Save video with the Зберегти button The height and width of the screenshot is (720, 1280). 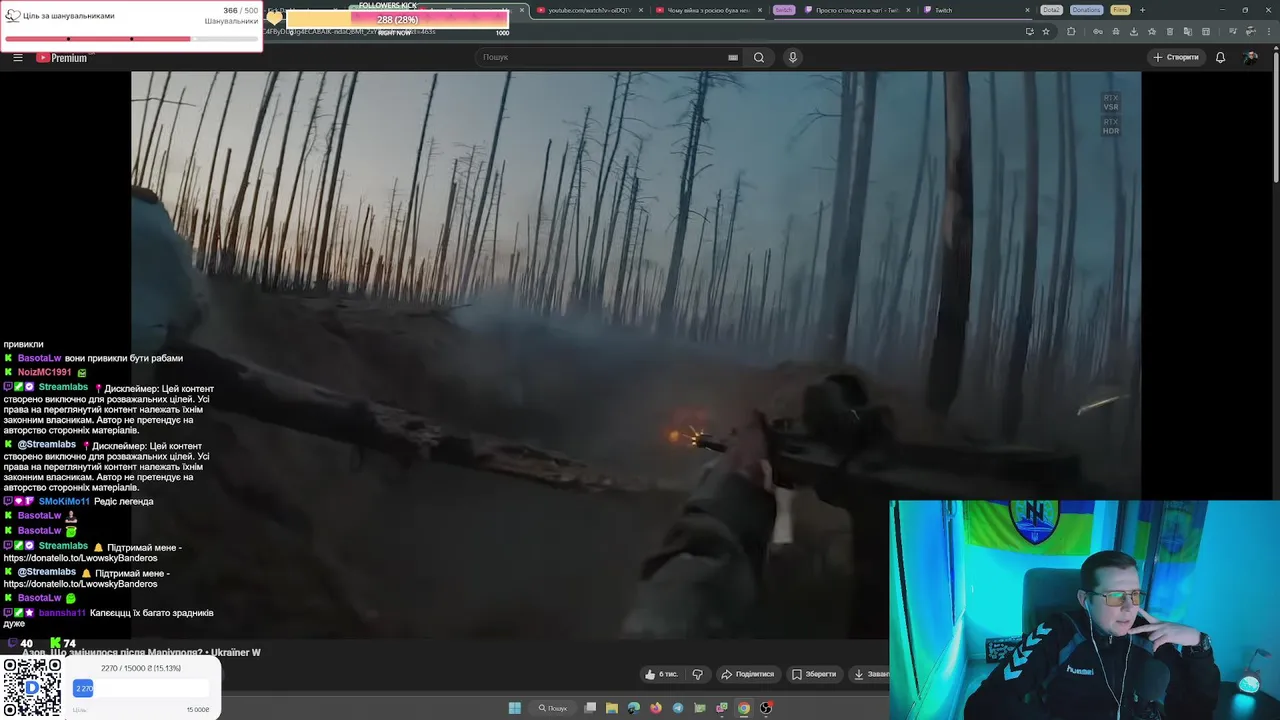tap(814, 674)
